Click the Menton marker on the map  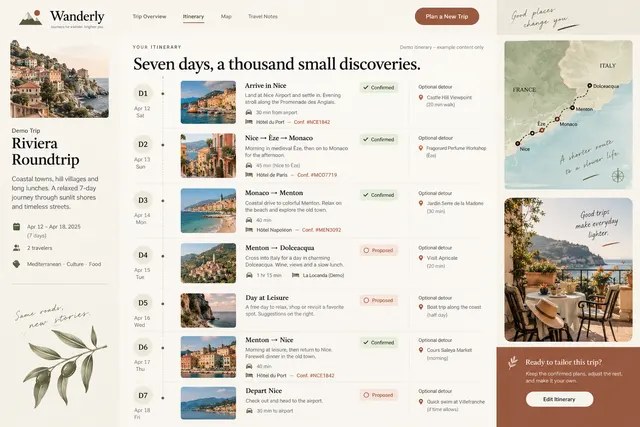tap(572, 108)
